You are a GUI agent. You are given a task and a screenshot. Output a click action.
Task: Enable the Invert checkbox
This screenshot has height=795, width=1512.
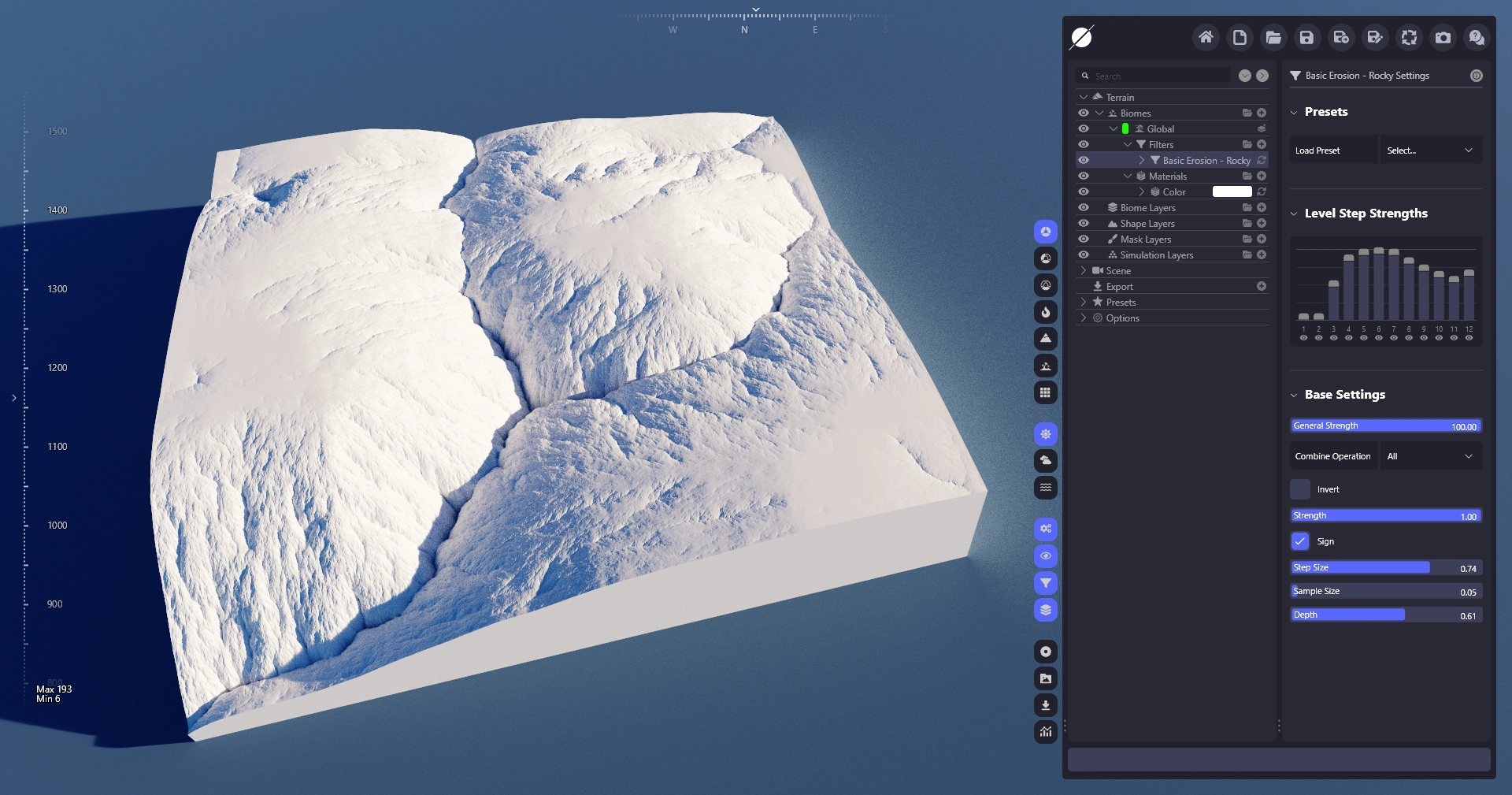(1300, 489)
